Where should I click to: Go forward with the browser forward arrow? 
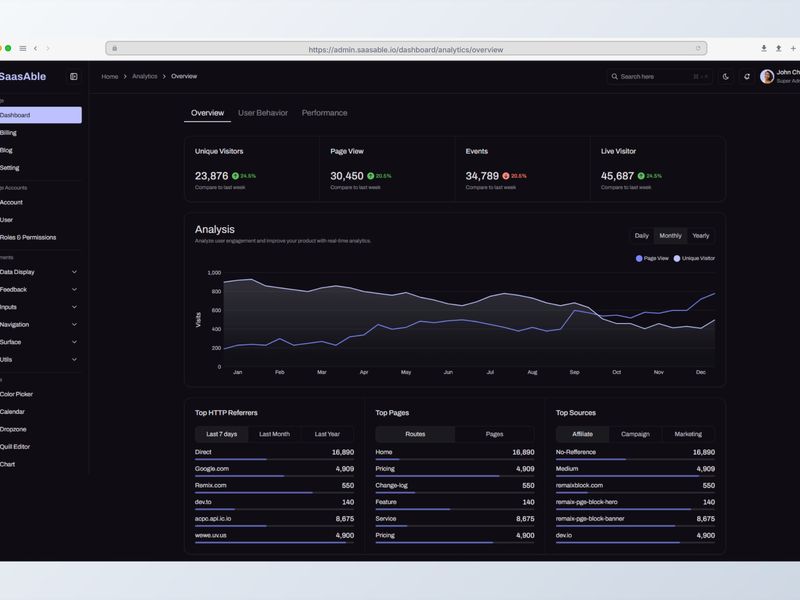click(x=48, y=48)
